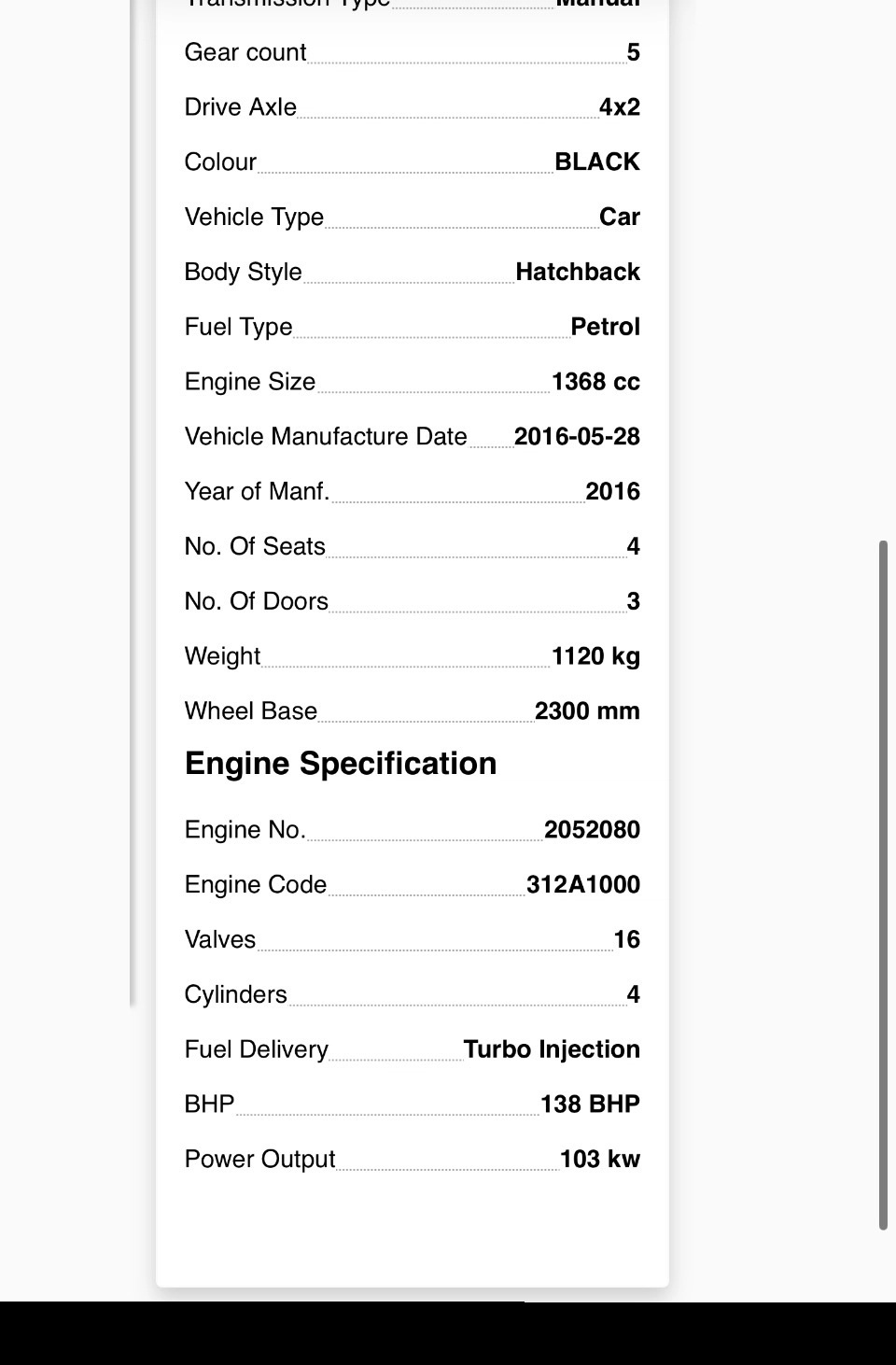Screen dimensions: 896x1365
Task: Click the Engine No. value 2052080
Action: 592,829
